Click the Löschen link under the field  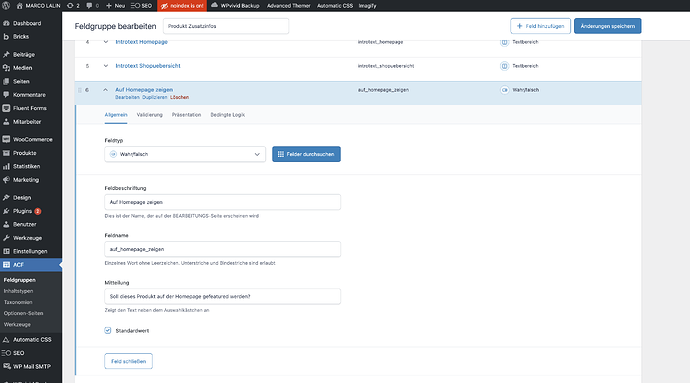coord(180,97)
